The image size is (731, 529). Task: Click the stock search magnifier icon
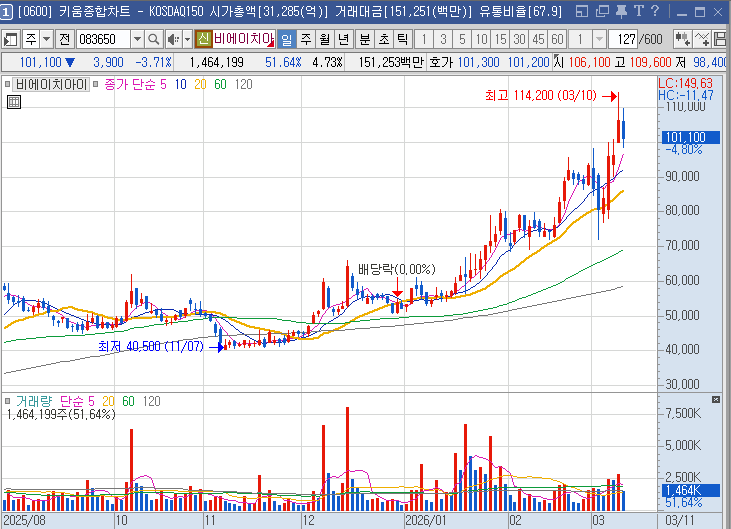(154, 39)
